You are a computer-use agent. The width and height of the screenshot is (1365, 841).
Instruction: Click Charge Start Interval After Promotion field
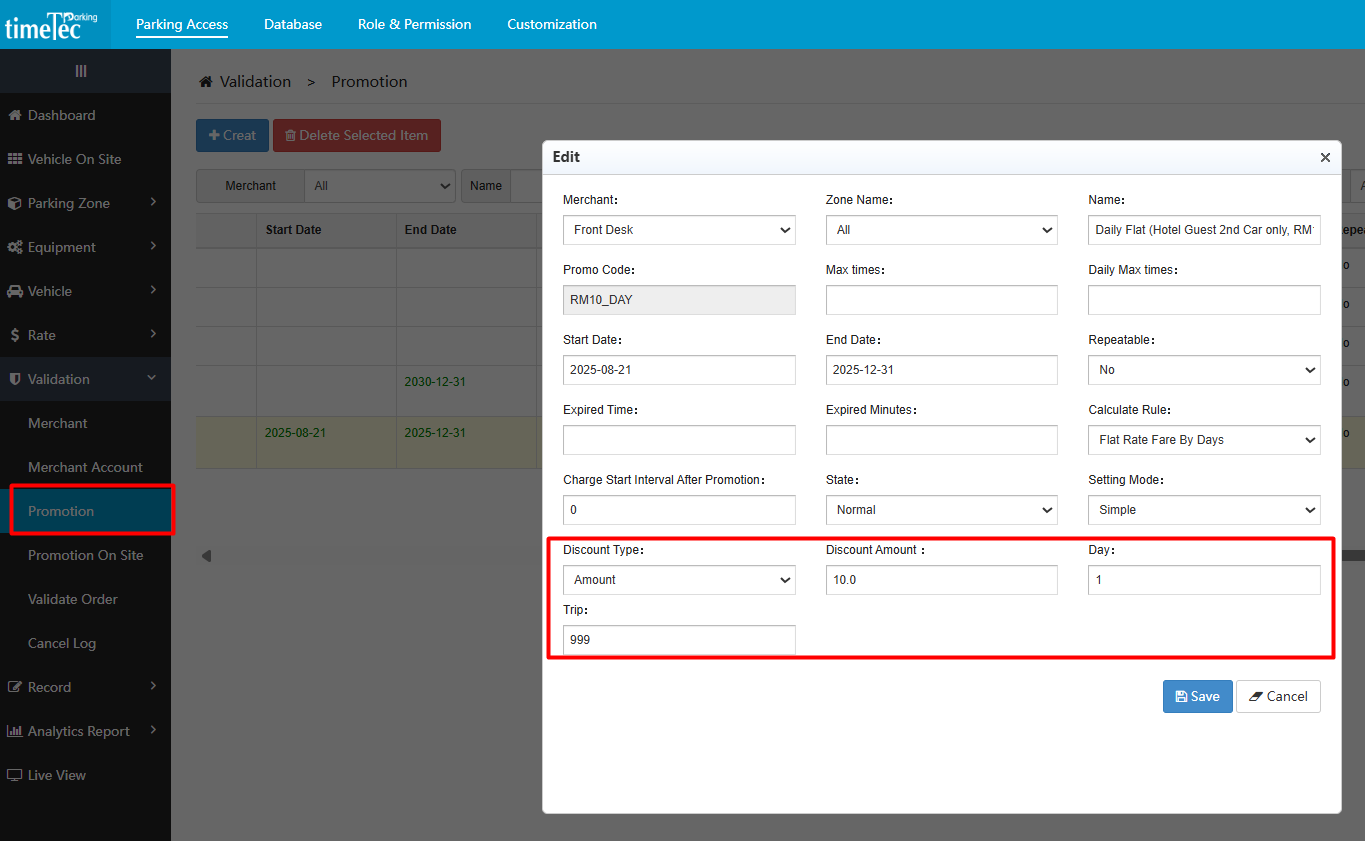[x=679, y=510]
